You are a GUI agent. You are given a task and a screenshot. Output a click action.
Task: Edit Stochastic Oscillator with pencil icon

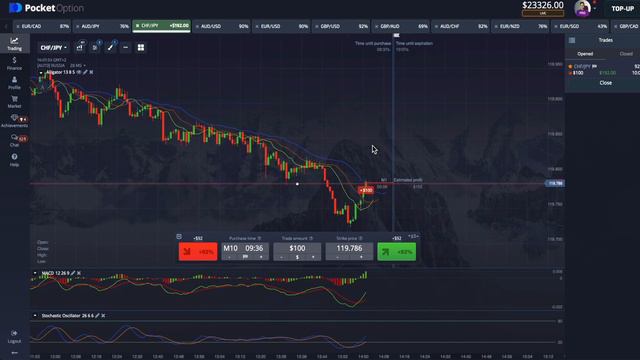[97, 316]
